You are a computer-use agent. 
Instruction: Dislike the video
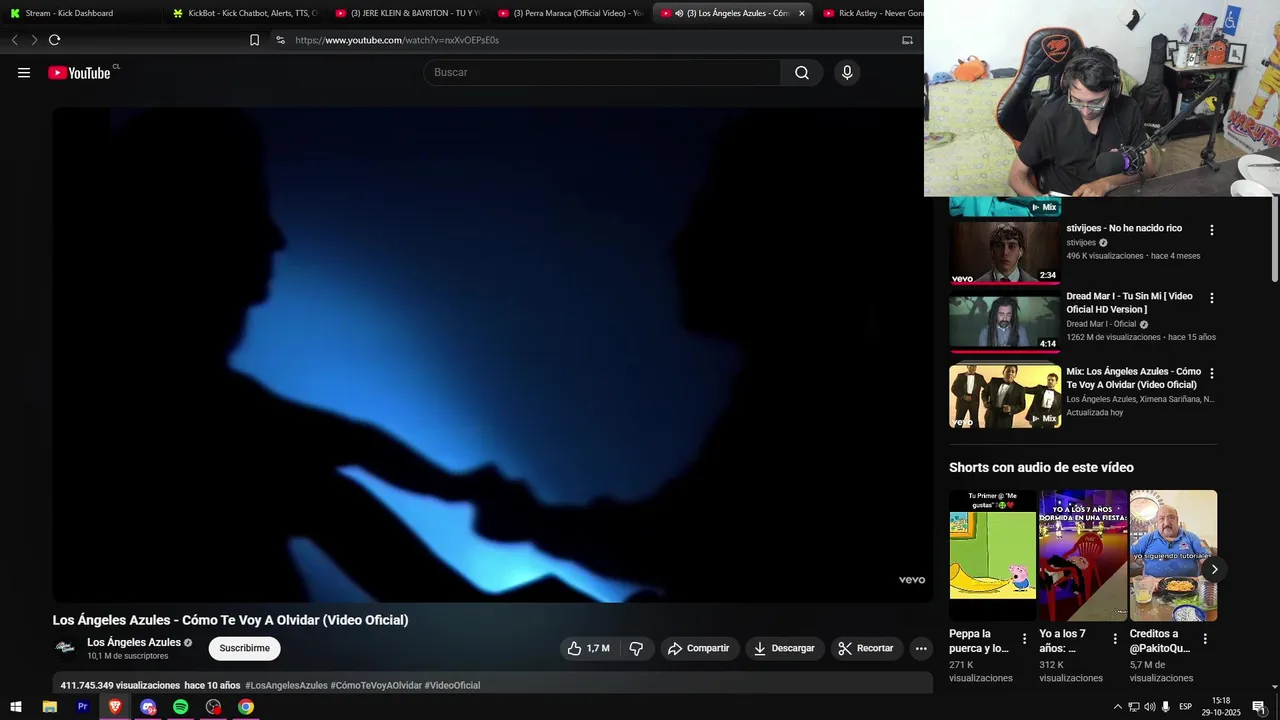click(636, 648)
